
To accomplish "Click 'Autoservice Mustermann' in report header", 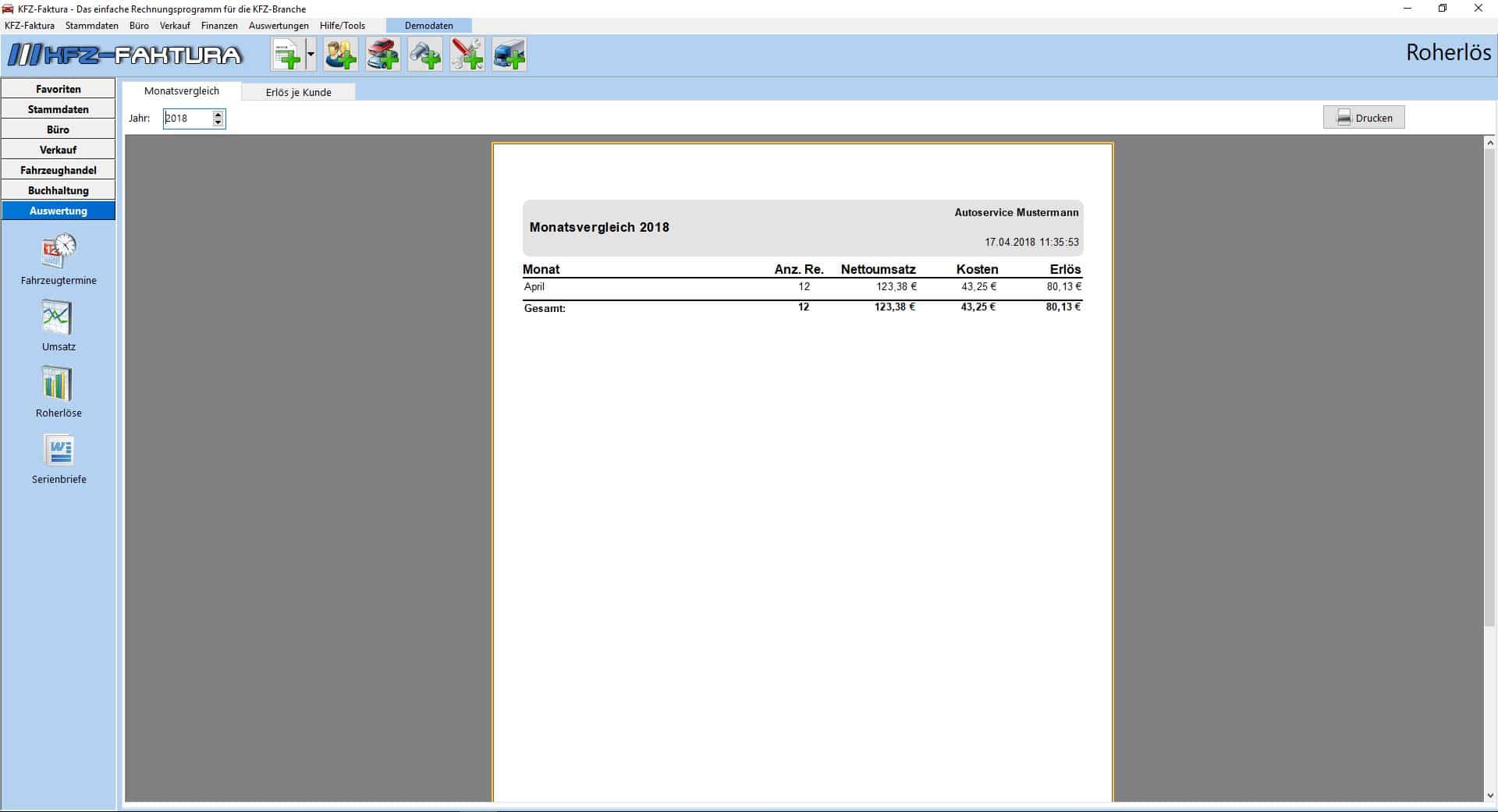I will [1017, 212].
